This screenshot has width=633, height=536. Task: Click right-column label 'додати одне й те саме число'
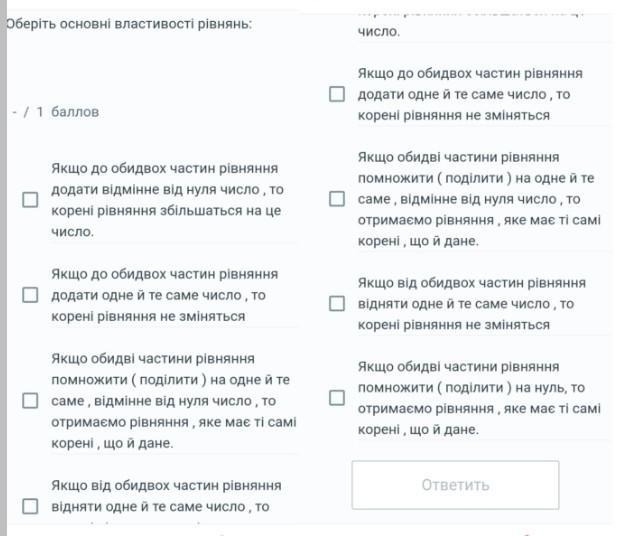pyautogui.click(x=464, y=94)
